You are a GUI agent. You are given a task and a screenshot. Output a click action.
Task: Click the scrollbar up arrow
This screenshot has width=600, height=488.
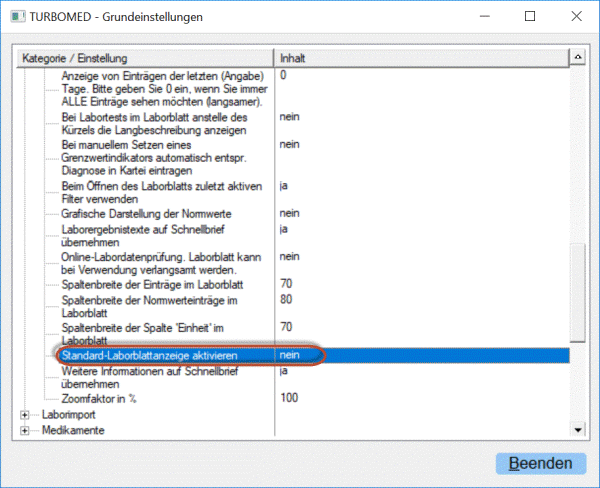[578, 57]
